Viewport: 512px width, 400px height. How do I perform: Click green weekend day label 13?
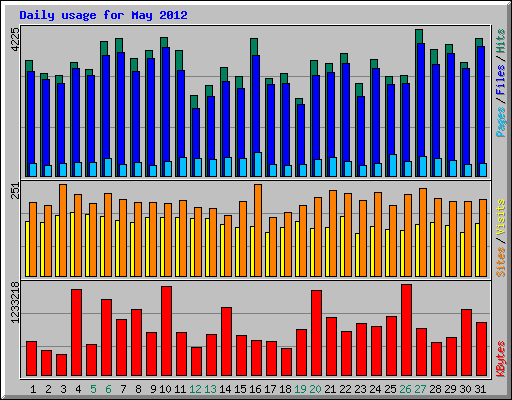tap(210, 389)
